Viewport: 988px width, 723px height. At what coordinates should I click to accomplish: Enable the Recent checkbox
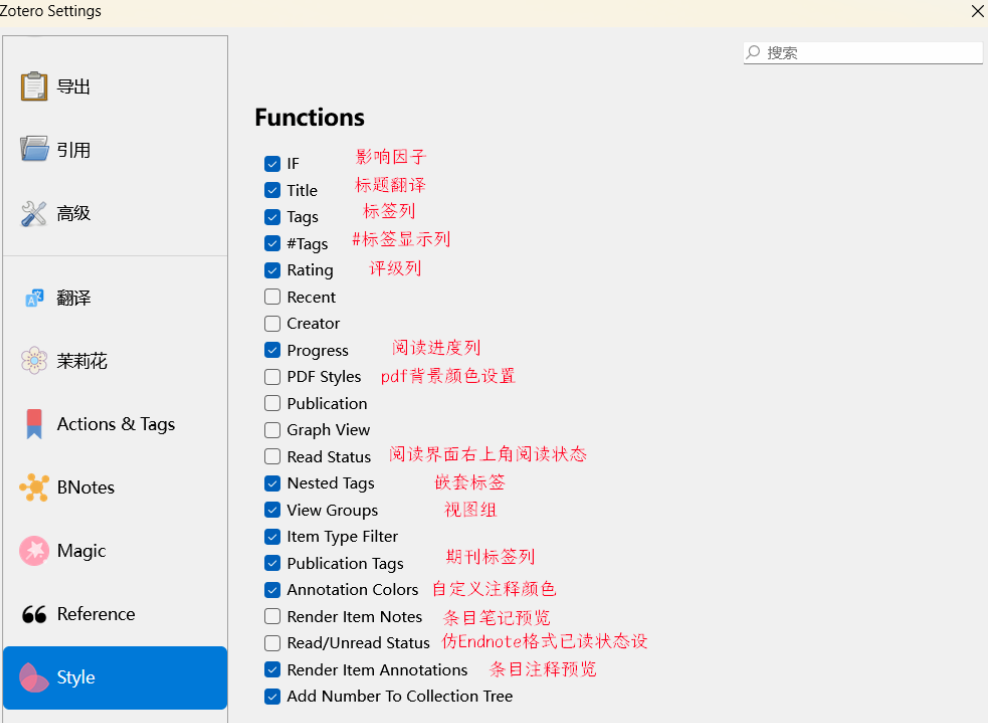pyautogui.click(x=272, y=297)
